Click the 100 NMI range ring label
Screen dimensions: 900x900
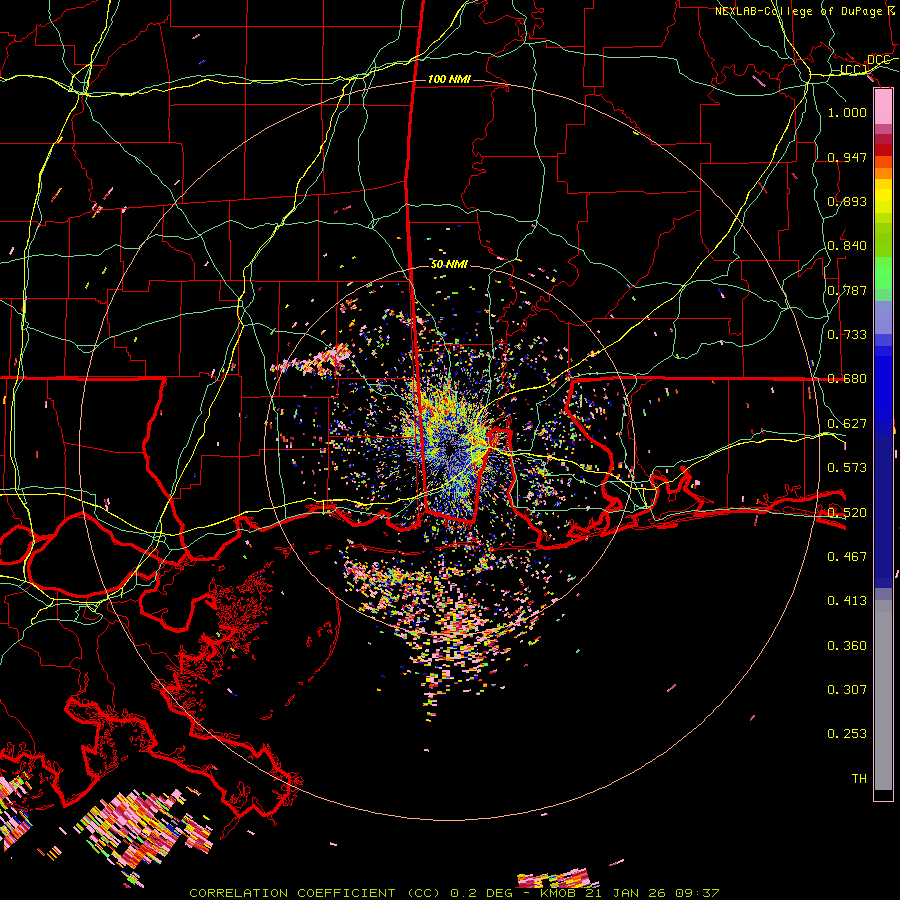point(449,79)
